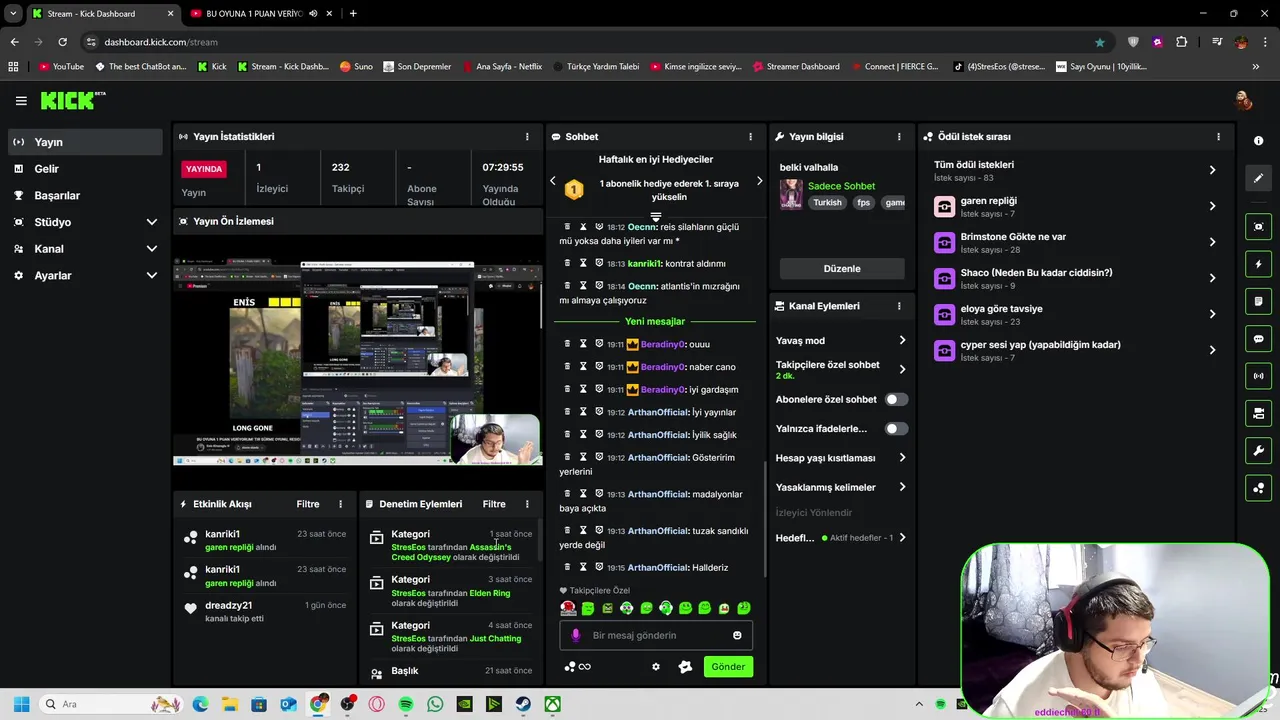Open the Yayın İstatistikleri panel three-dot menu
1280x720 pixels.
pos(527,136)
